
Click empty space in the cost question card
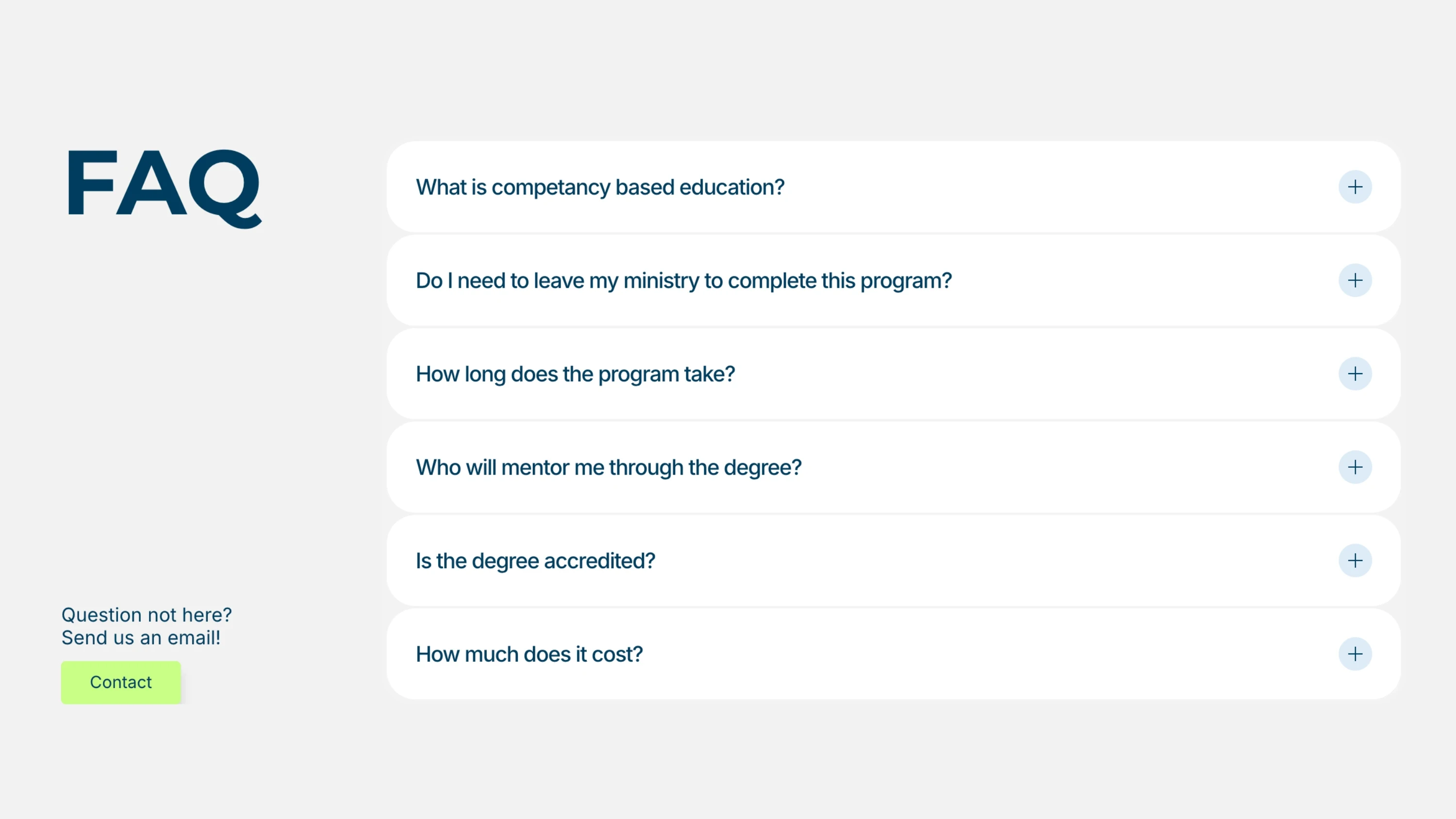[989, 654]
